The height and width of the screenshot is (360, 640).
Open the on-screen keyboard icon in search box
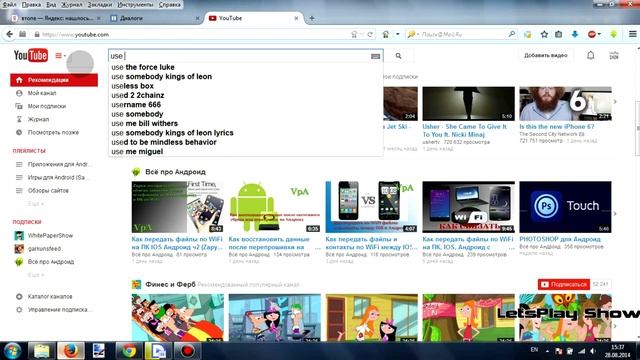[x=376, y=56]
